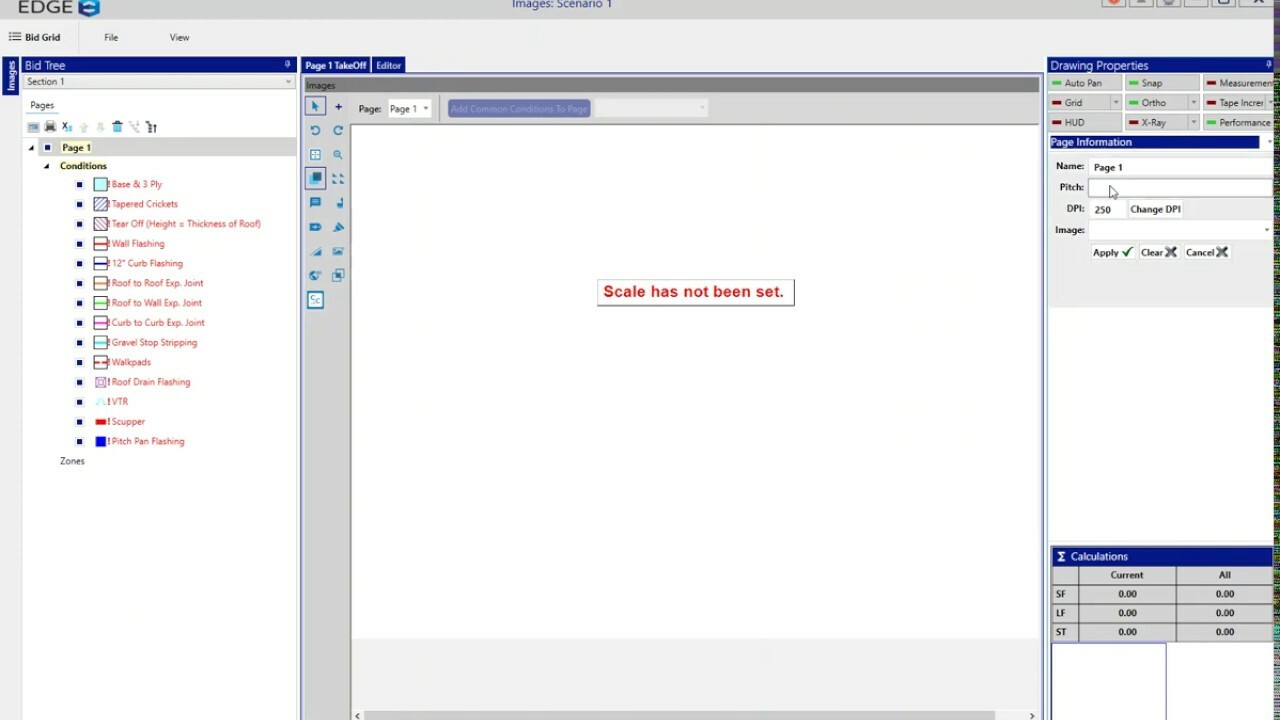
Task: Click the trash delete icon in Bid Tree
Action: (x=117, y=127)
